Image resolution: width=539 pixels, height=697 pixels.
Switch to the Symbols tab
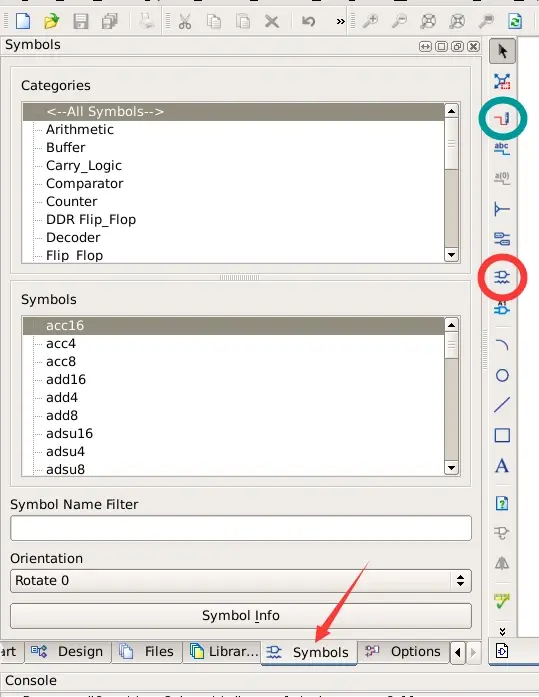click(308, 653)
